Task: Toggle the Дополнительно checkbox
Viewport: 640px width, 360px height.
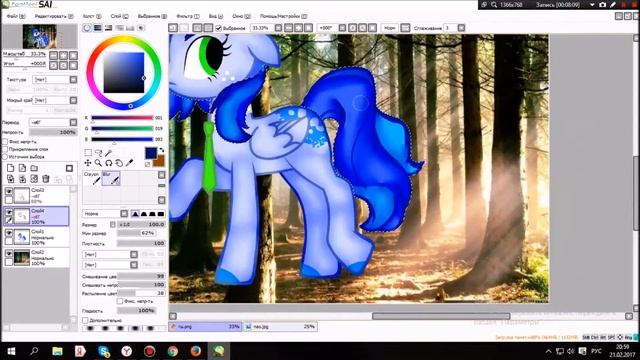Action: pos(85,320)
